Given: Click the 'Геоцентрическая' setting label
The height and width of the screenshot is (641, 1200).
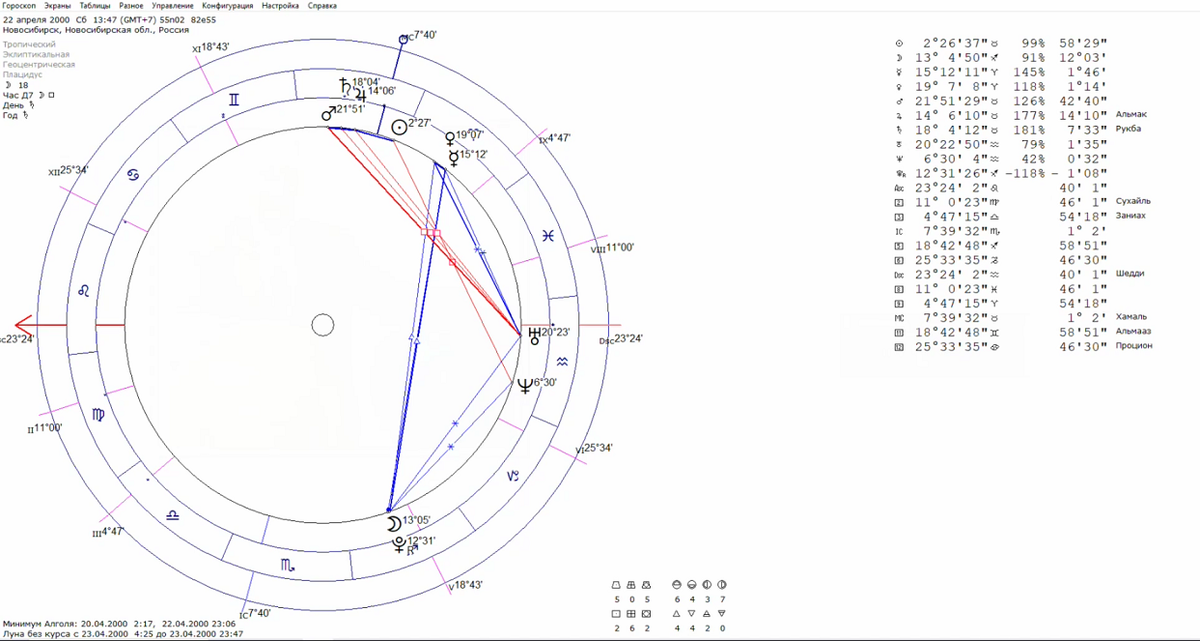Looking at the screenshot, I should (x=39, y=64).
